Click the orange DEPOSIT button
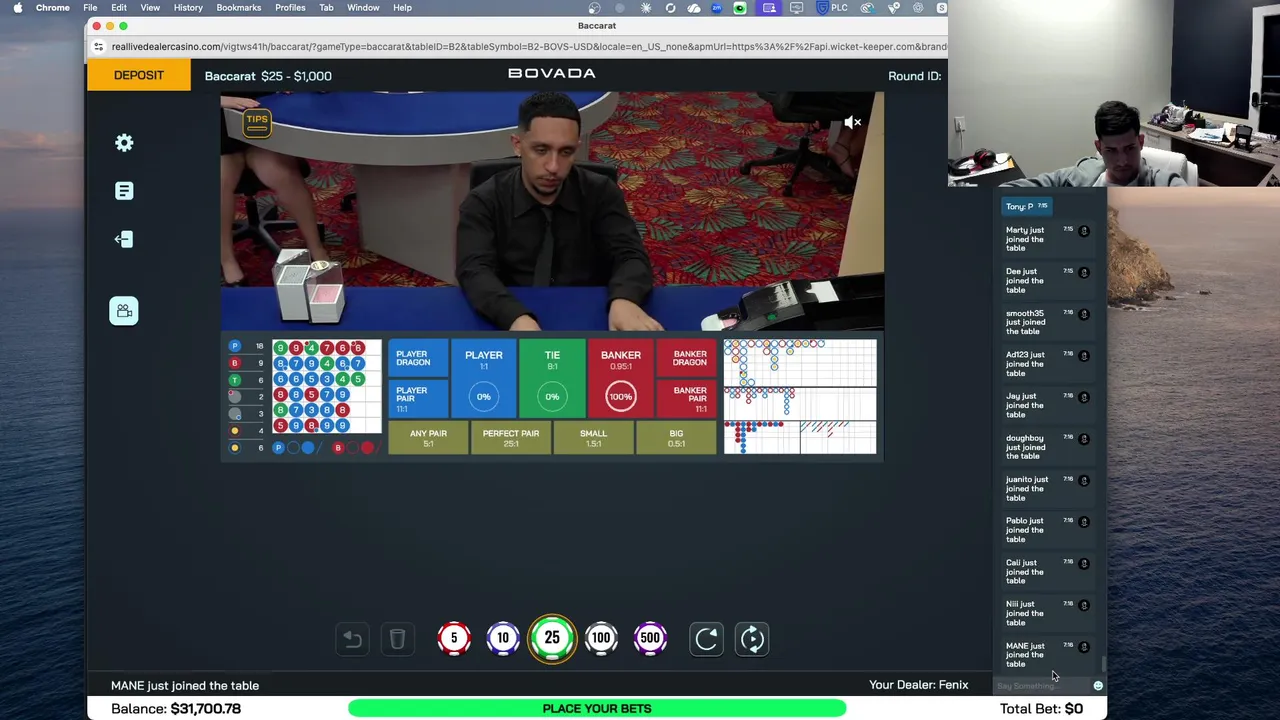 [x=139, y=75]
